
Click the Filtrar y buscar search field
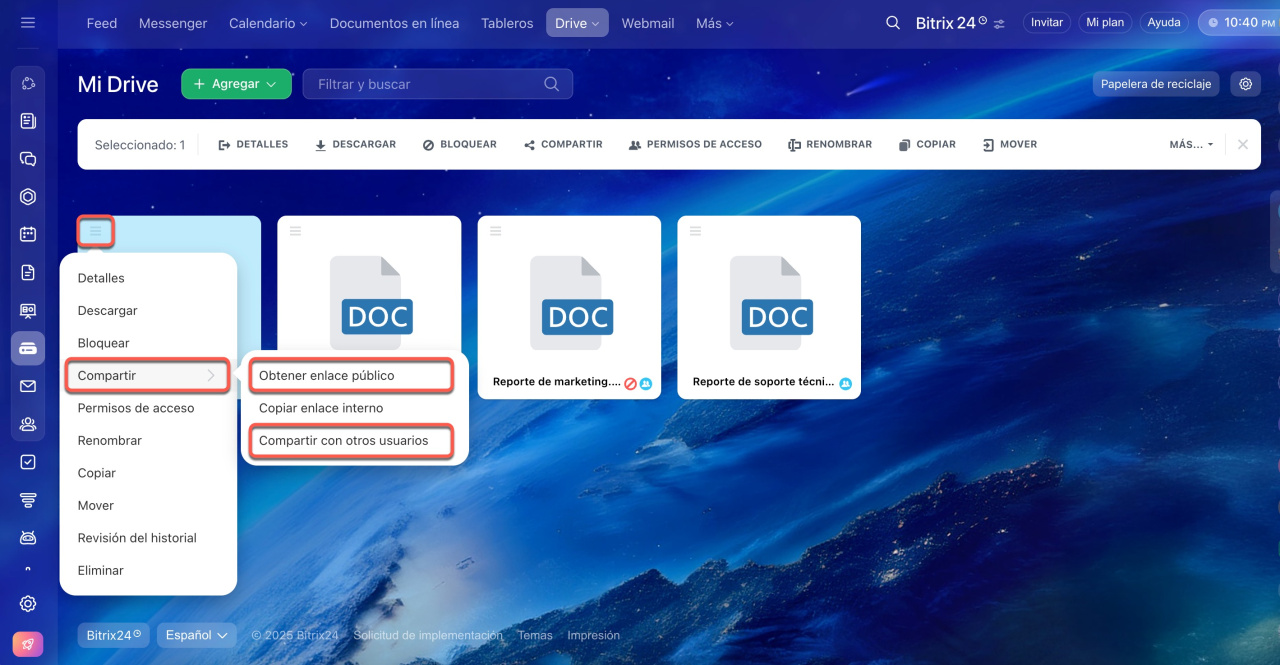coord(427,84)
